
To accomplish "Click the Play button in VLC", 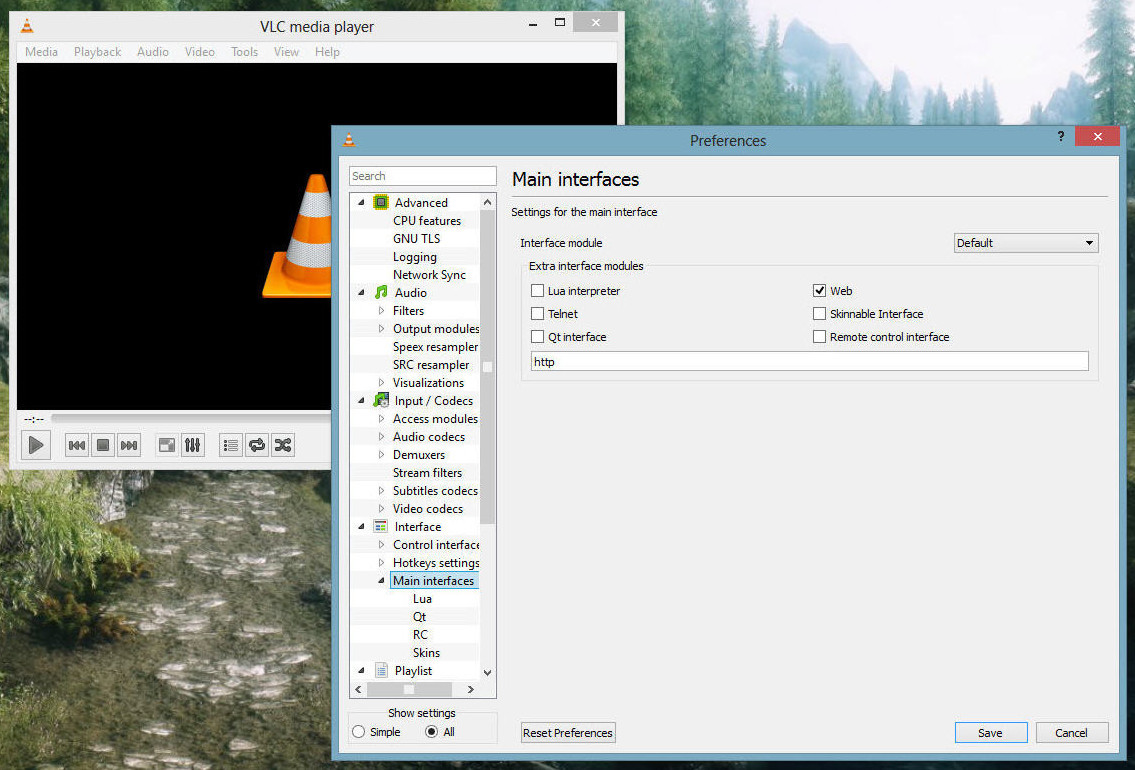I will [36, 445].
